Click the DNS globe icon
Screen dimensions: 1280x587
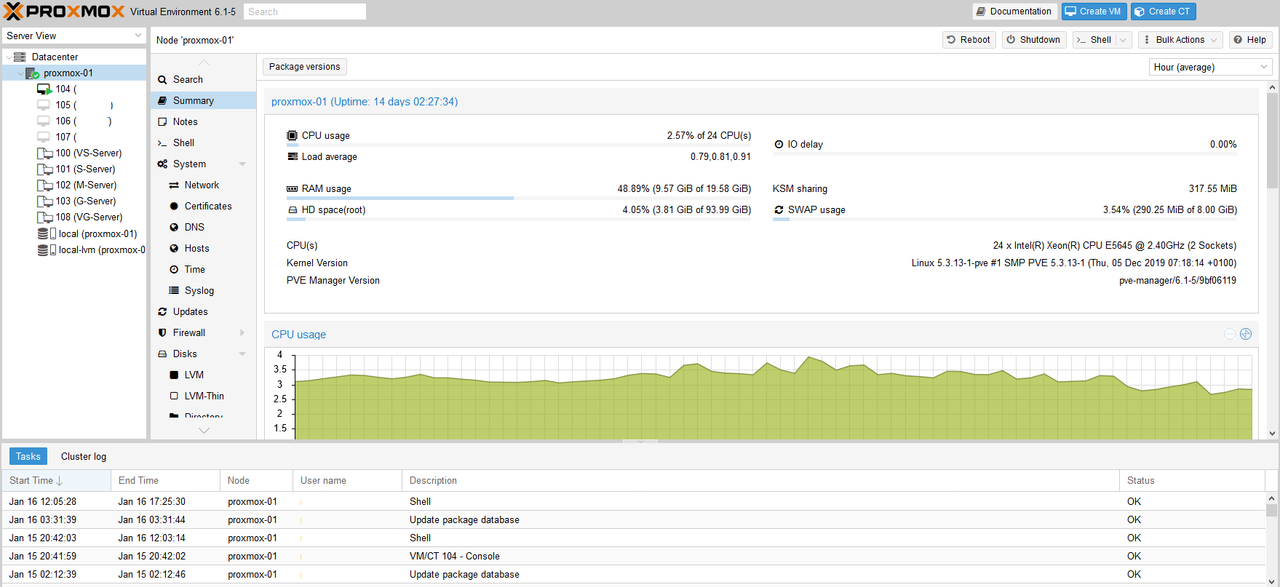click(x=174, y=227)
